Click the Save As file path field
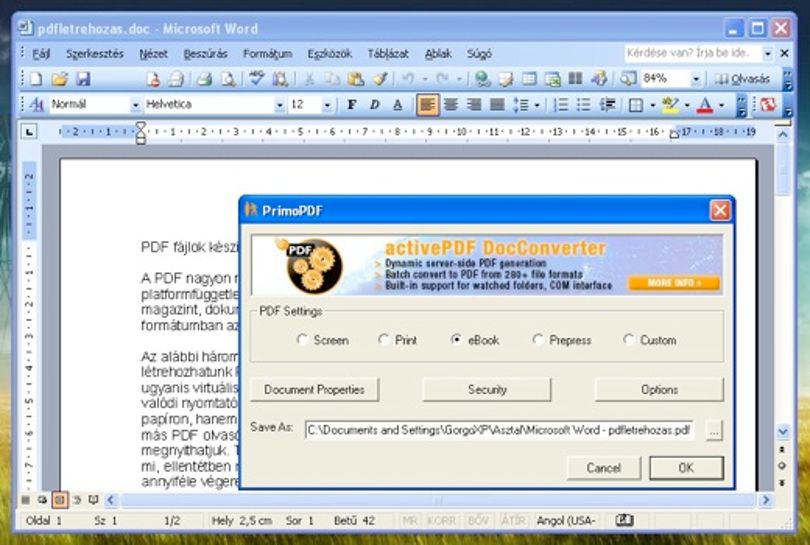The height and width of the screenshot is (545, 810). click(x=500, y=430)
